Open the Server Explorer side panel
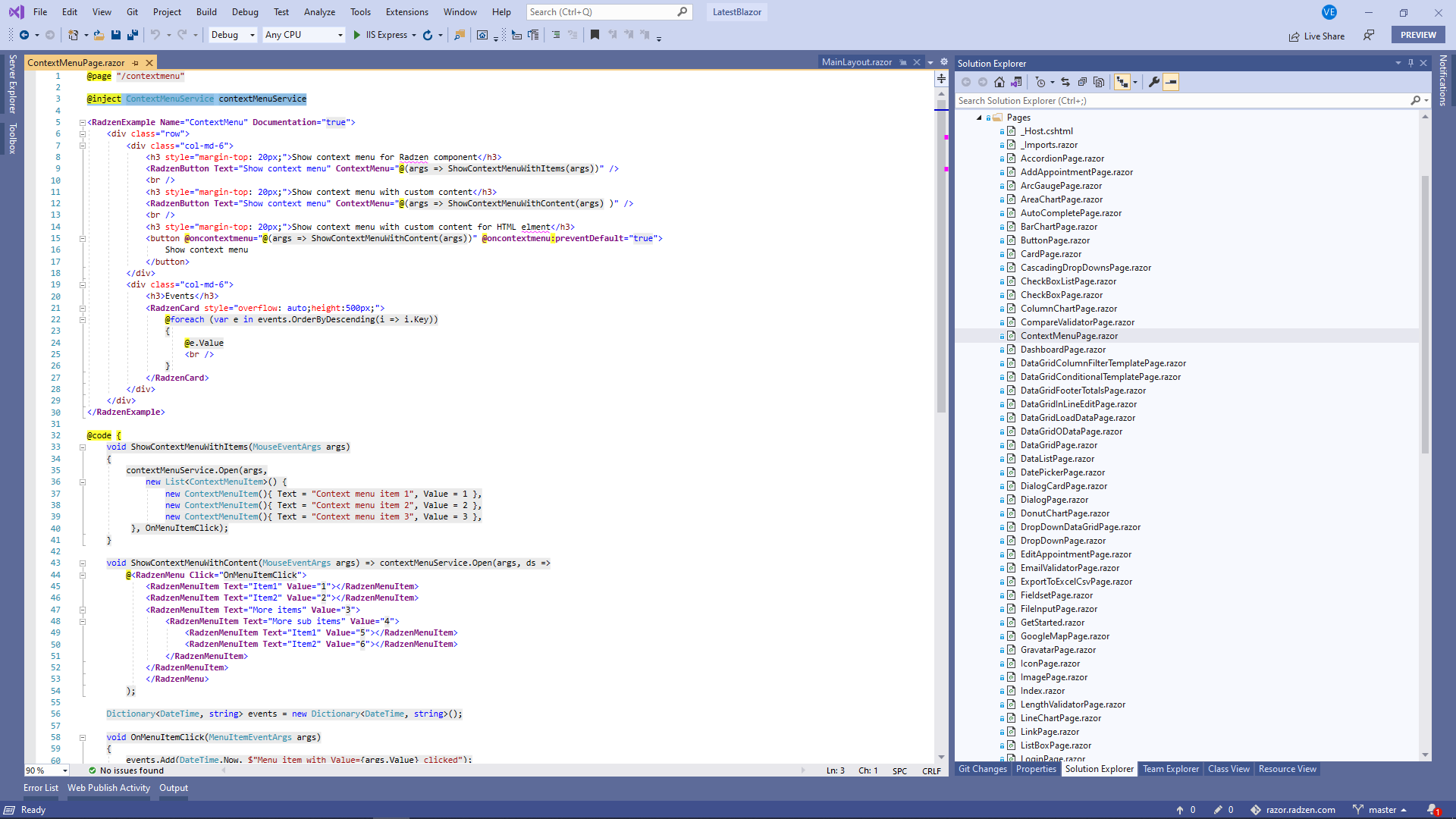 tap(12, 83)
